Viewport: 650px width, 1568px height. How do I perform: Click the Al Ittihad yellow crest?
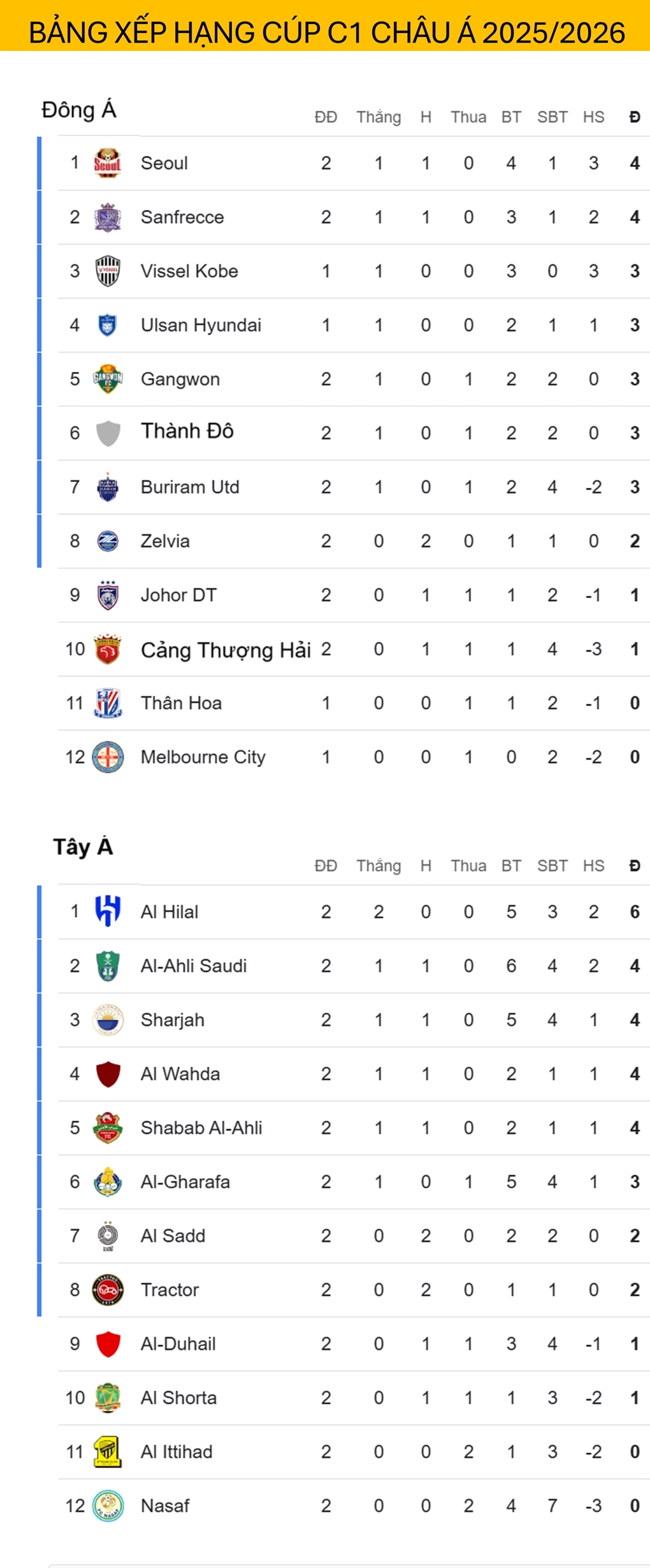(108, 1451)
